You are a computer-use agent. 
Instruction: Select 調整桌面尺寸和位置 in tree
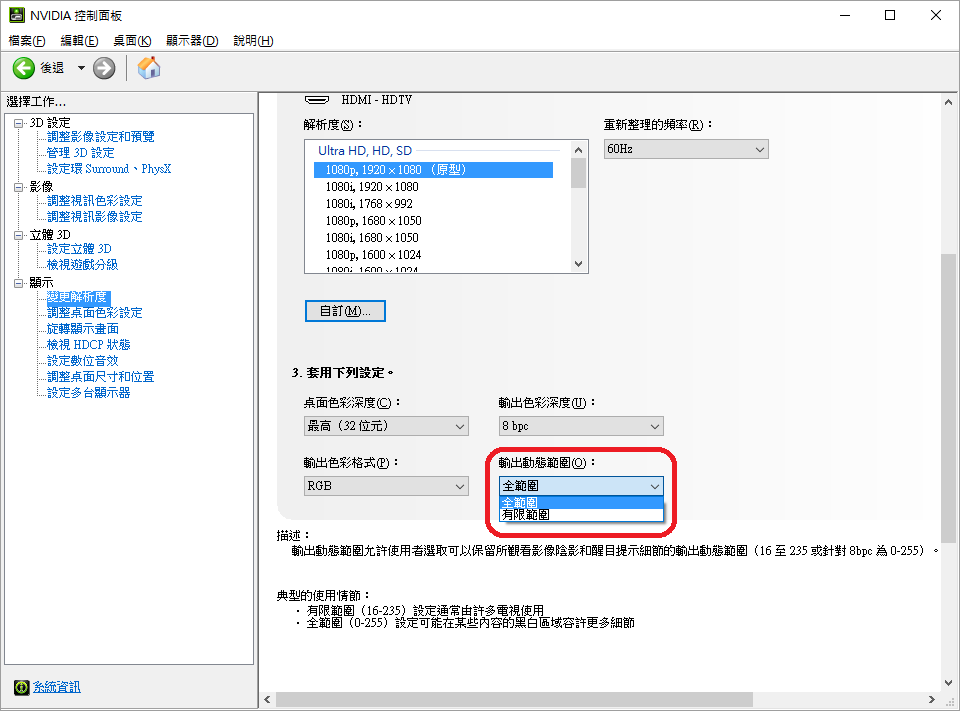pos(101,377)
